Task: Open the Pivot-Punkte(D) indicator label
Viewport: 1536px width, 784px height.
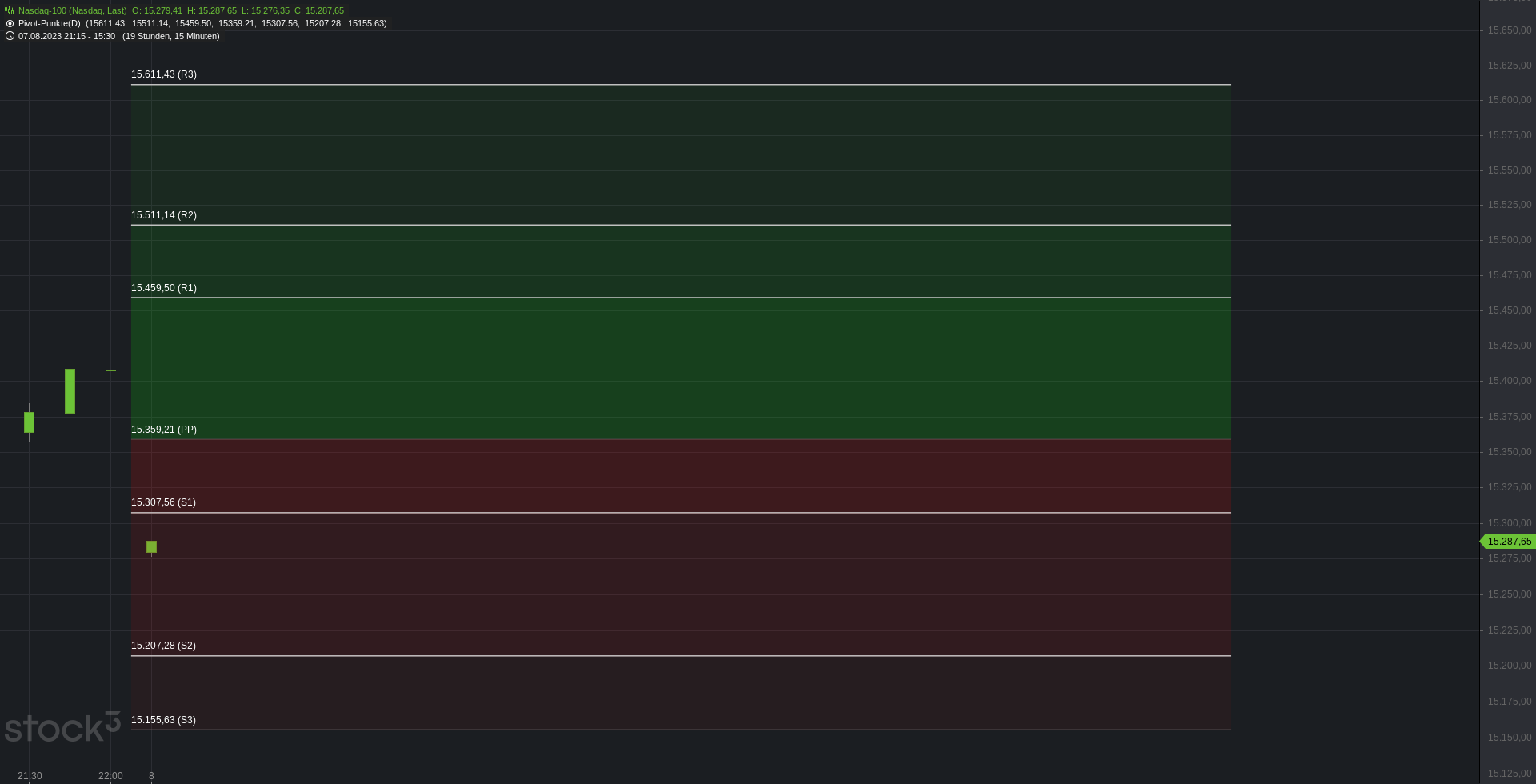Action: [50, 23]
